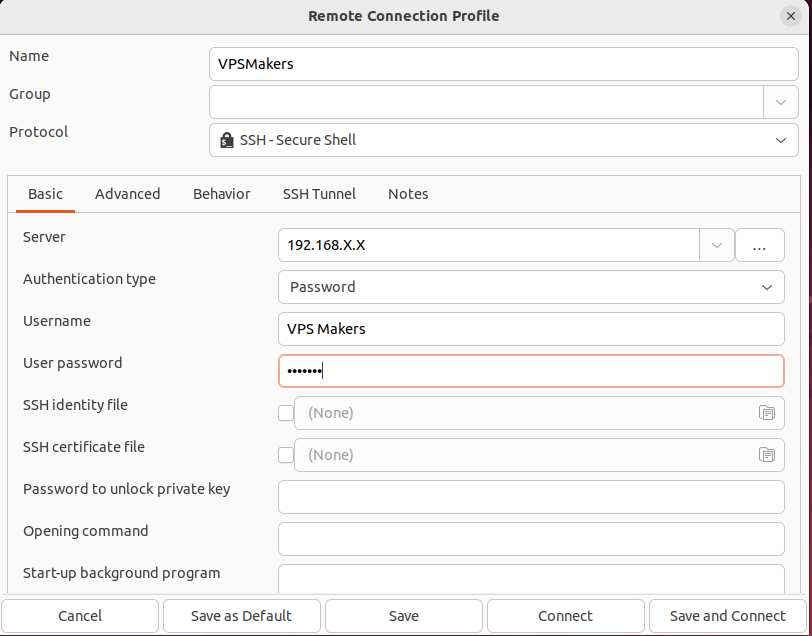Click the Opening command input field

(531, 539)
